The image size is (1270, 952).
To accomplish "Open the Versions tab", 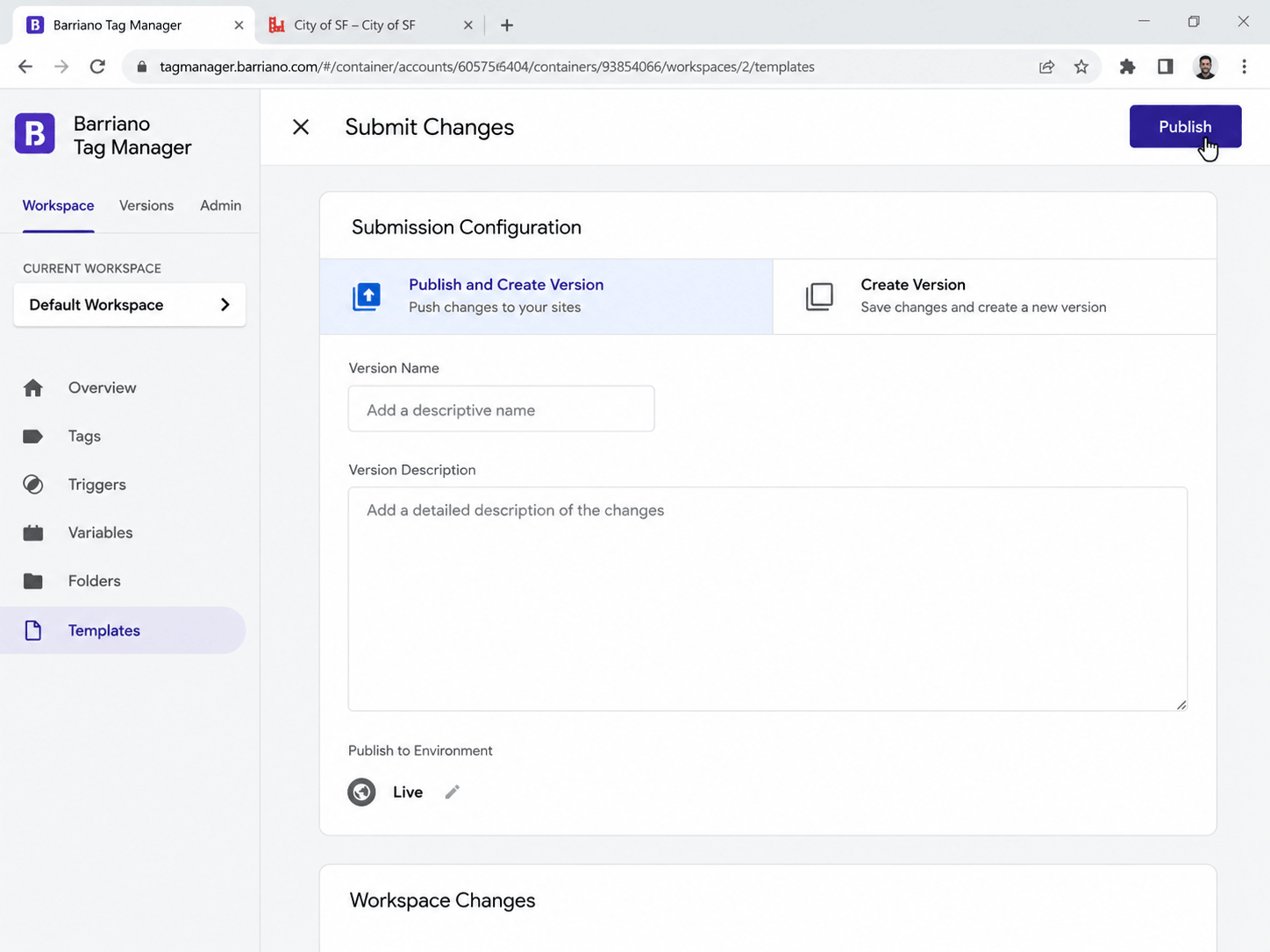I will pos(146,205).
